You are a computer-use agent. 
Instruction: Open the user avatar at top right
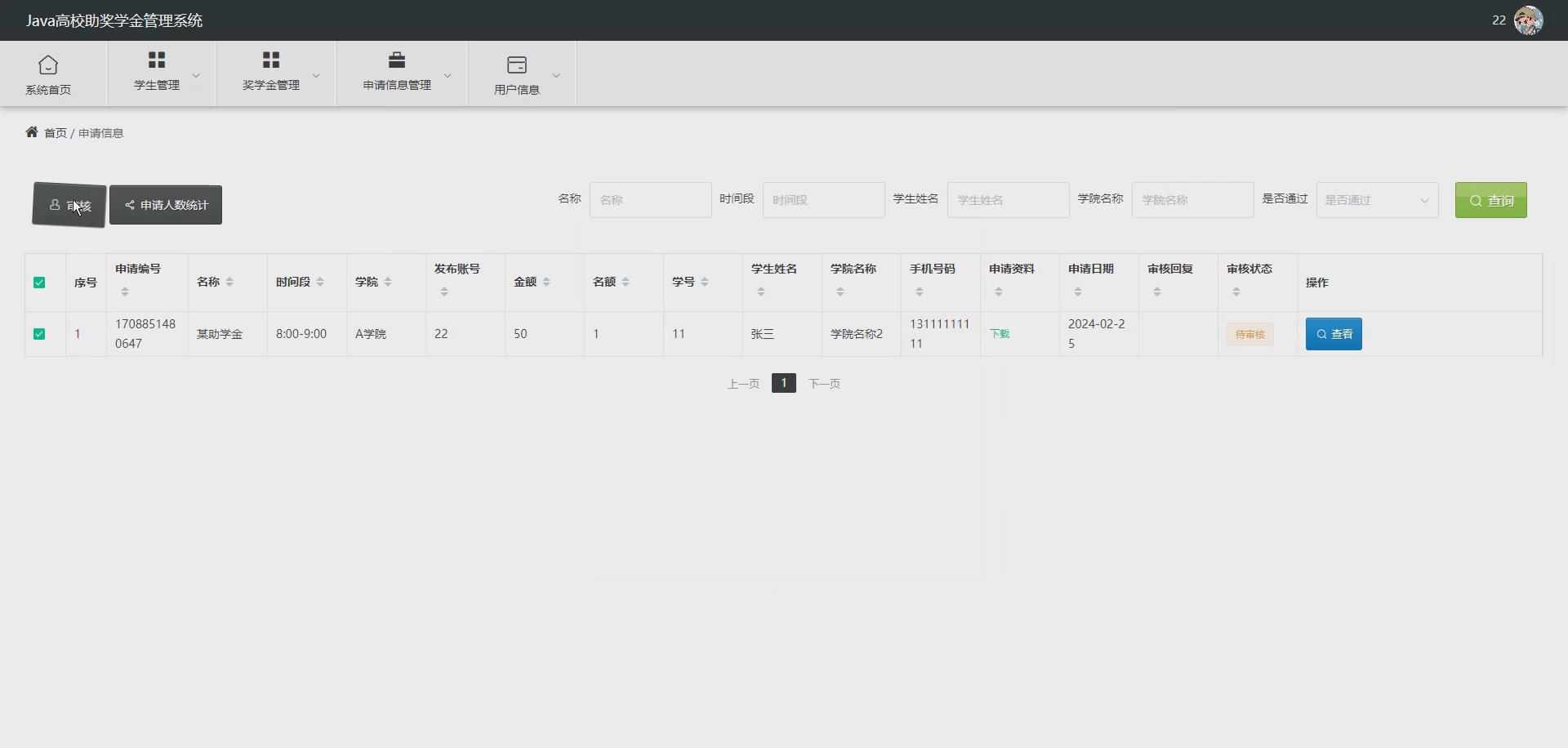1528,20
